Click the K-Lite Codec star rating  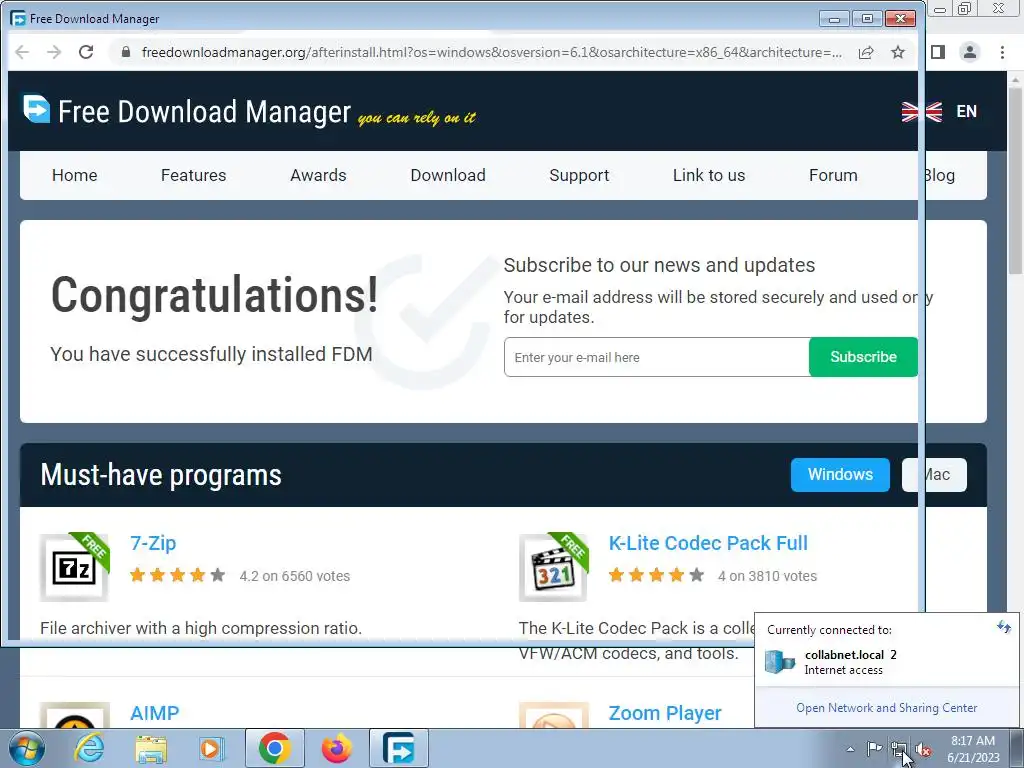click(x=656, y=575)
